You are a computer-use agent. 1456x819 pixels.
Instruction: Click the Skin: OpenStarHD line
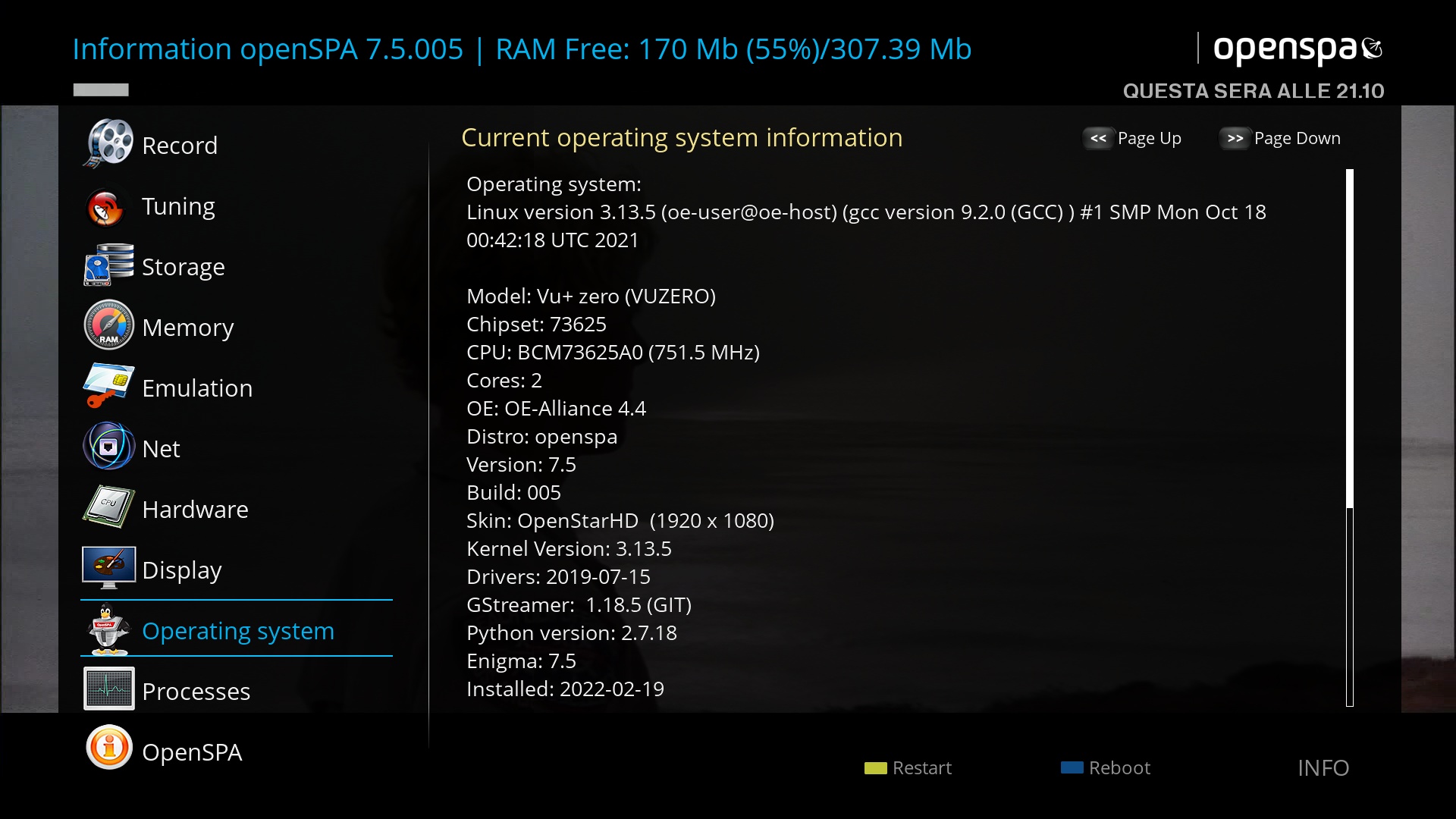620,520
